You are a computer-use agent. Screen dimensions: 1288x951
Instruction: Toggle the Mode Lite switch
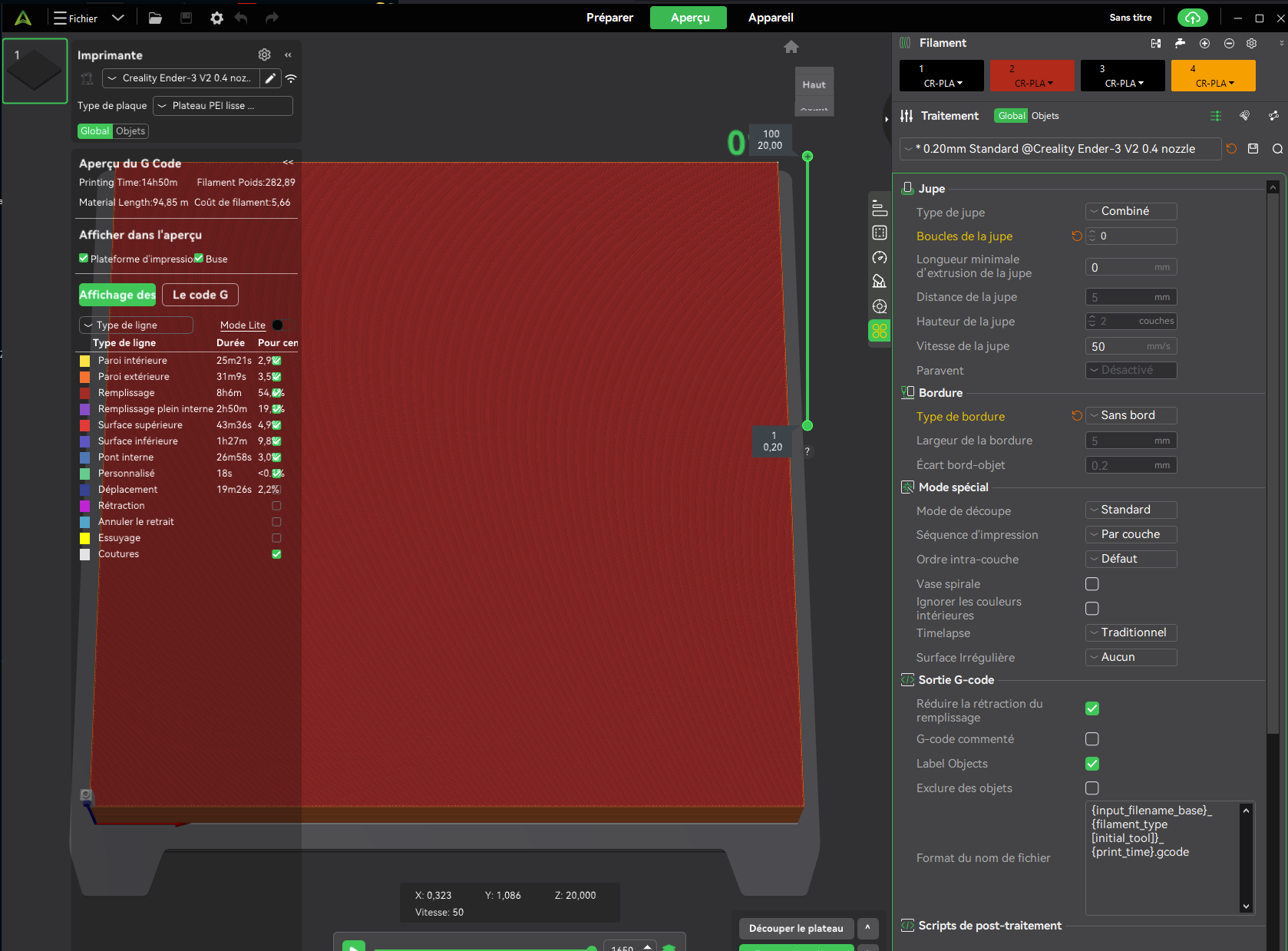coord(277,325)
